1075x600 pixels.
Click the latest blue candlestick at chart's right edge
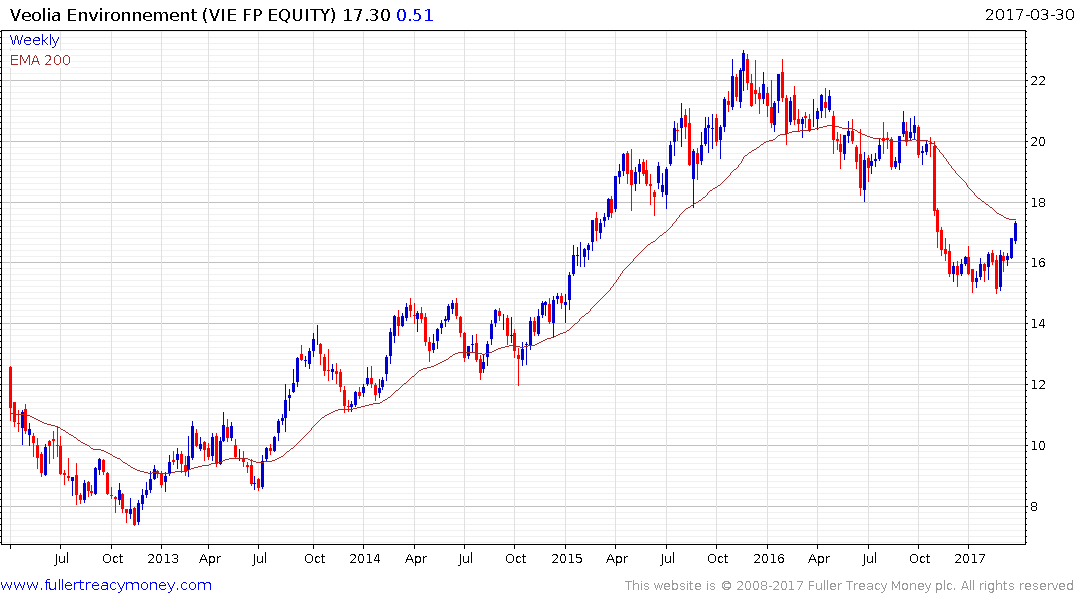tap(1016, 230)
